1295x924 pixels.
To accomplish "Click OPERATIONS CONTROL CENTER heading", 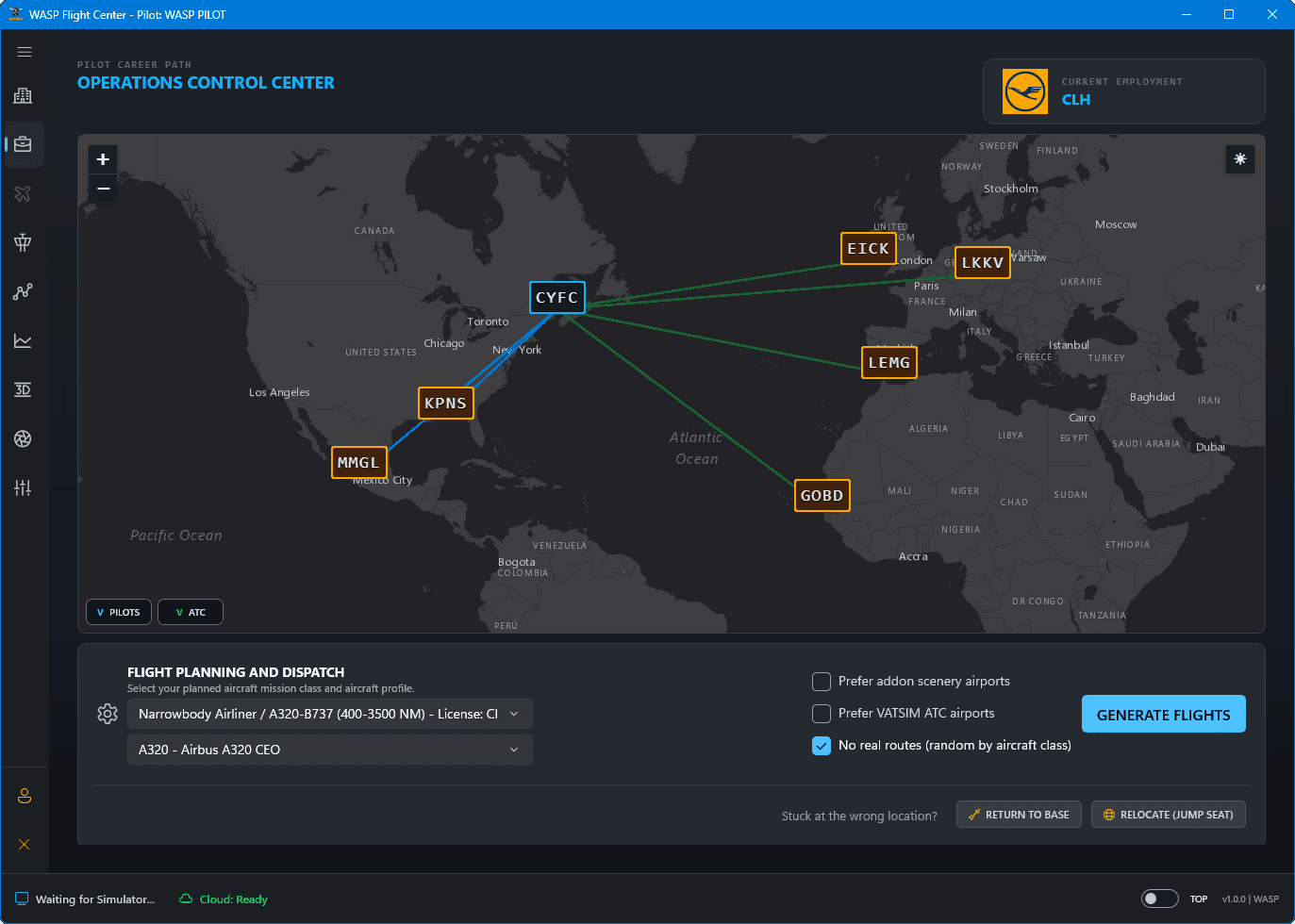I will click(206, 83).
